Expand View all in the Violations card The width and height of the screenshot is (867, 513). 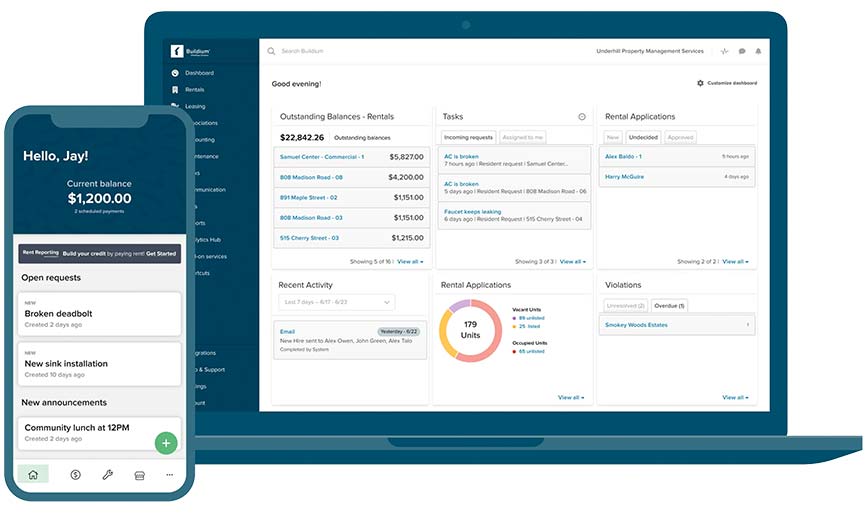tap(735, 397)
